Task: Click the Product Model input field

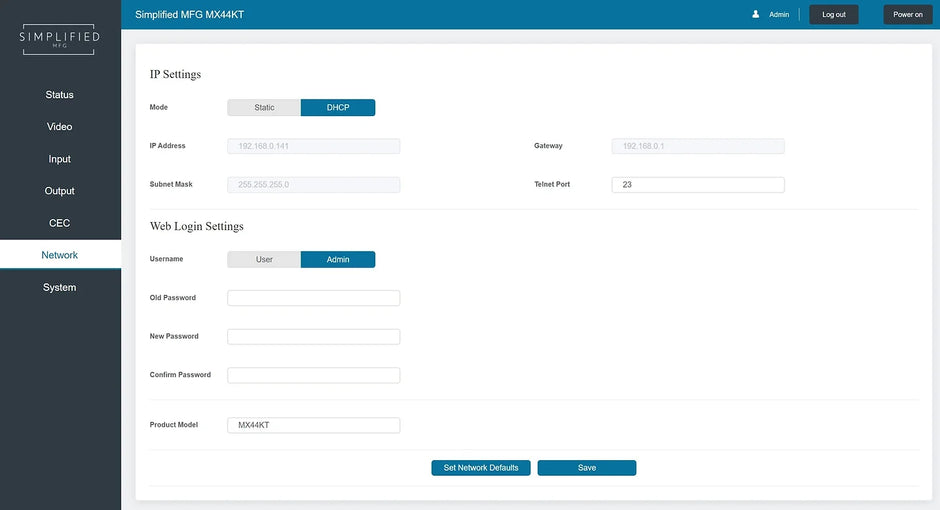Action: (x=314, y=425)
